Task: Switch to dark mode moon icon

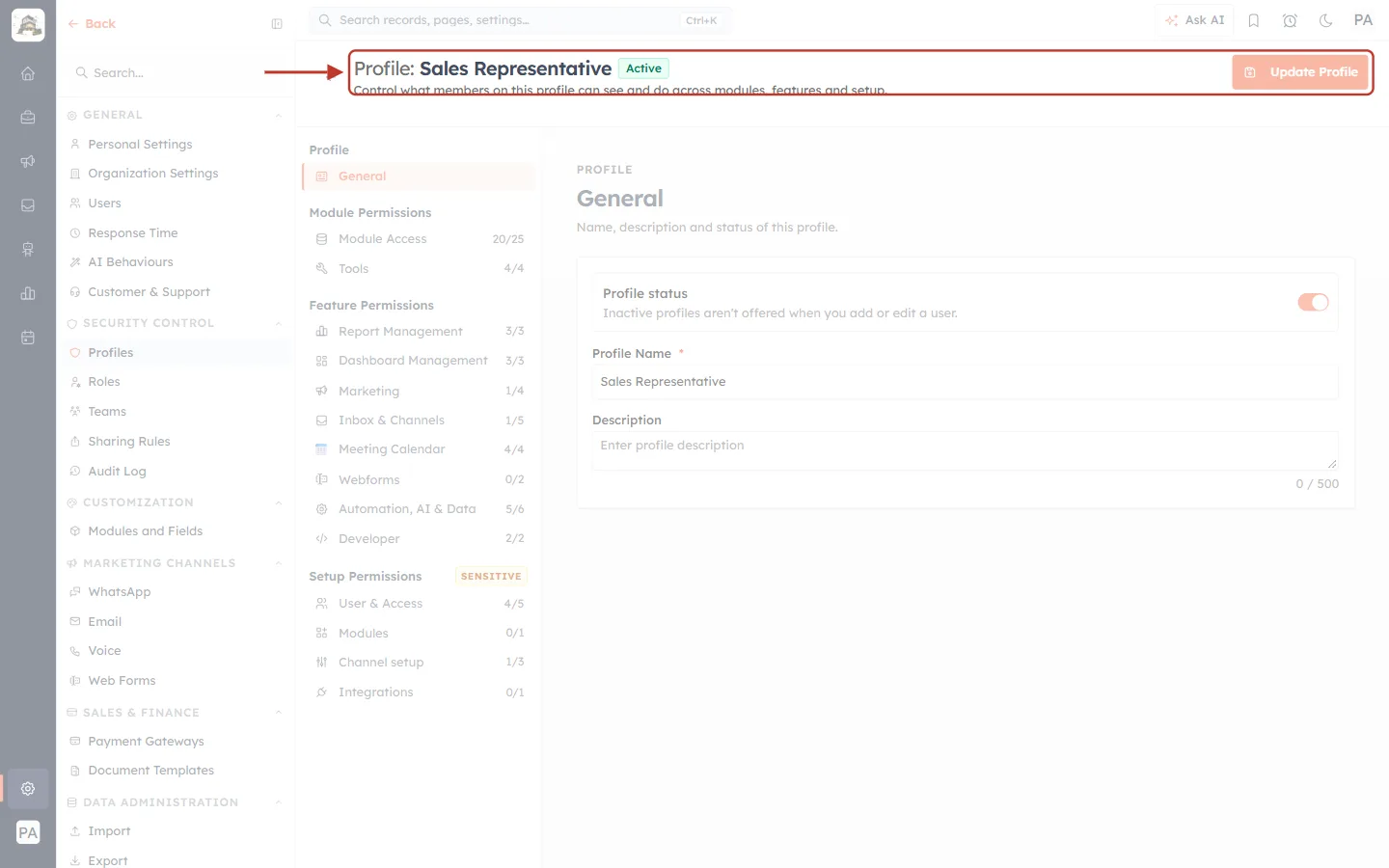Action: coord(1326,20)
